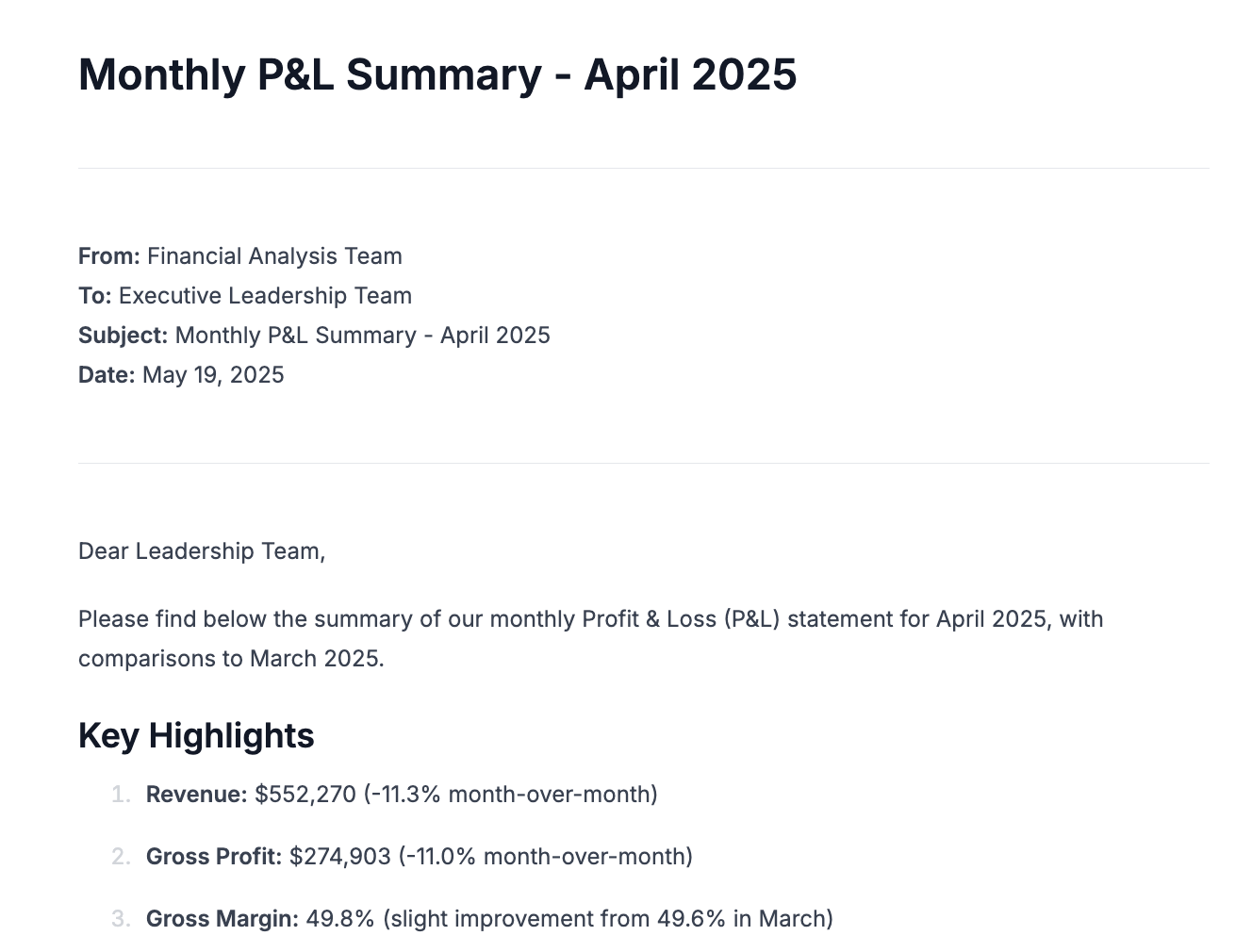Click the $274,903 gross profit figure
The height and width of the screenshot is (952, 1252).
coord(339,857)
